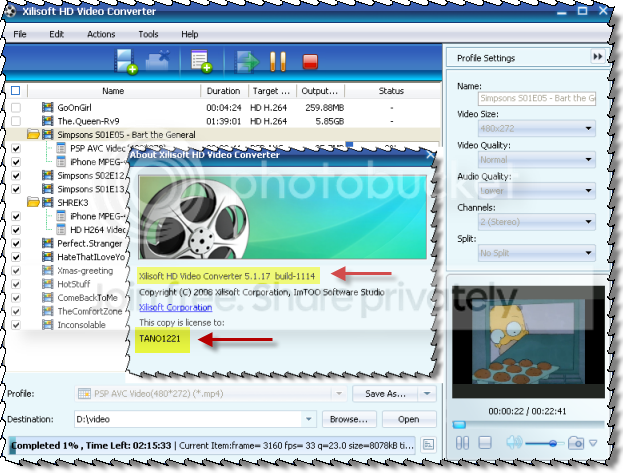Open snapshot options triangle in preview
The width and height of the screenshot is (623, 473).
(593, 443)
